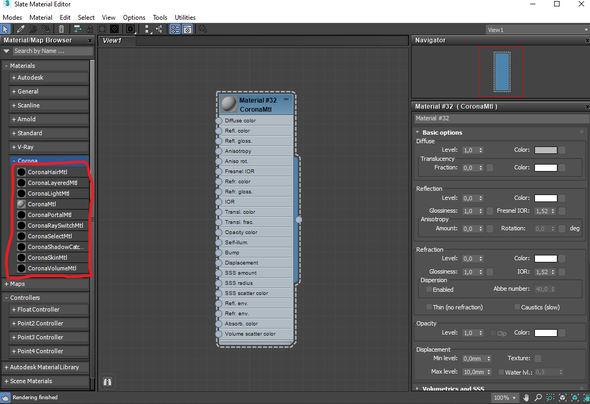
Task: Expand the Autodesk materials group
Action: [49, 77]
